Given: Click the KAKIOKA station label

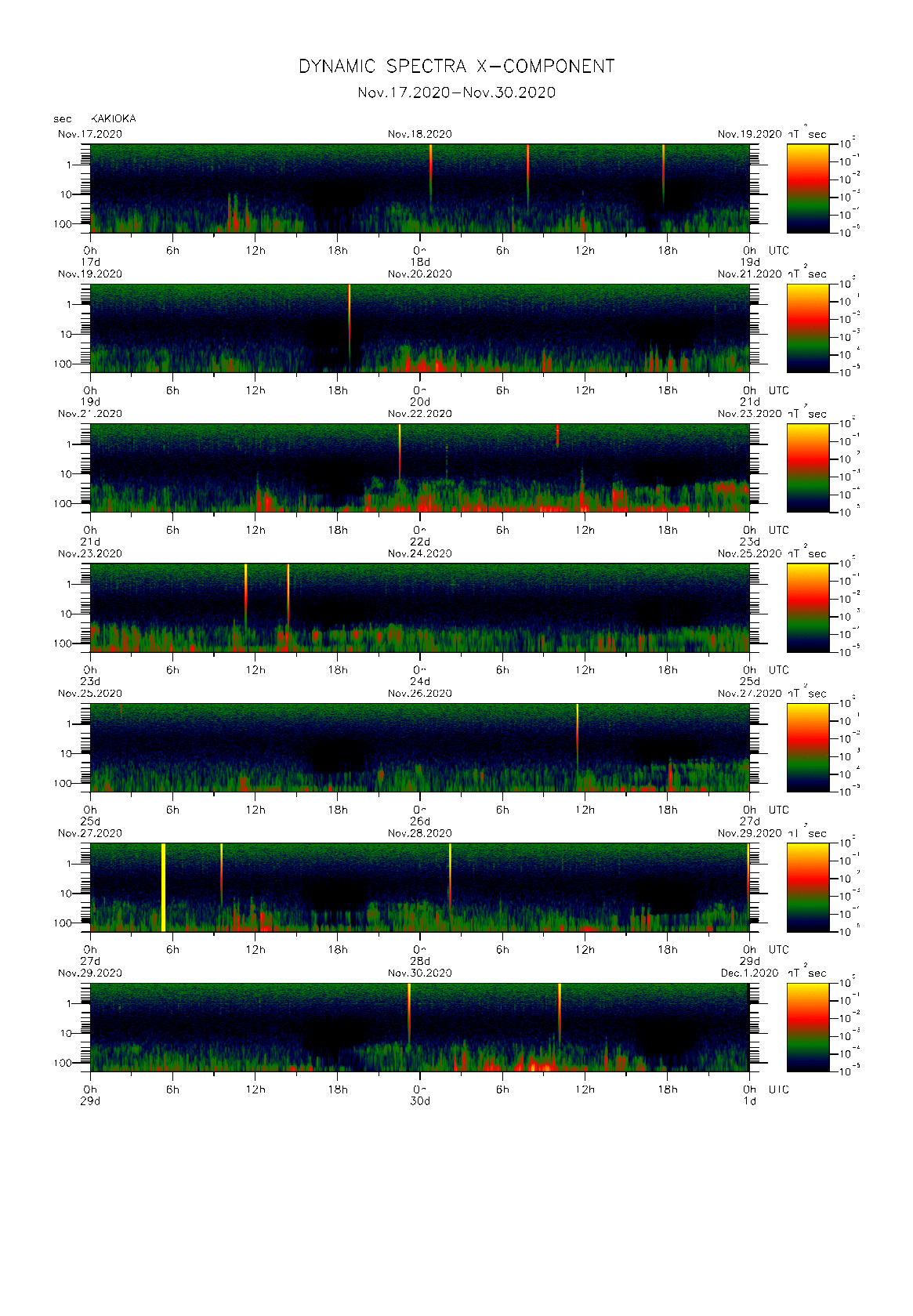Looking at the screenshot, I should click(114, 118).
